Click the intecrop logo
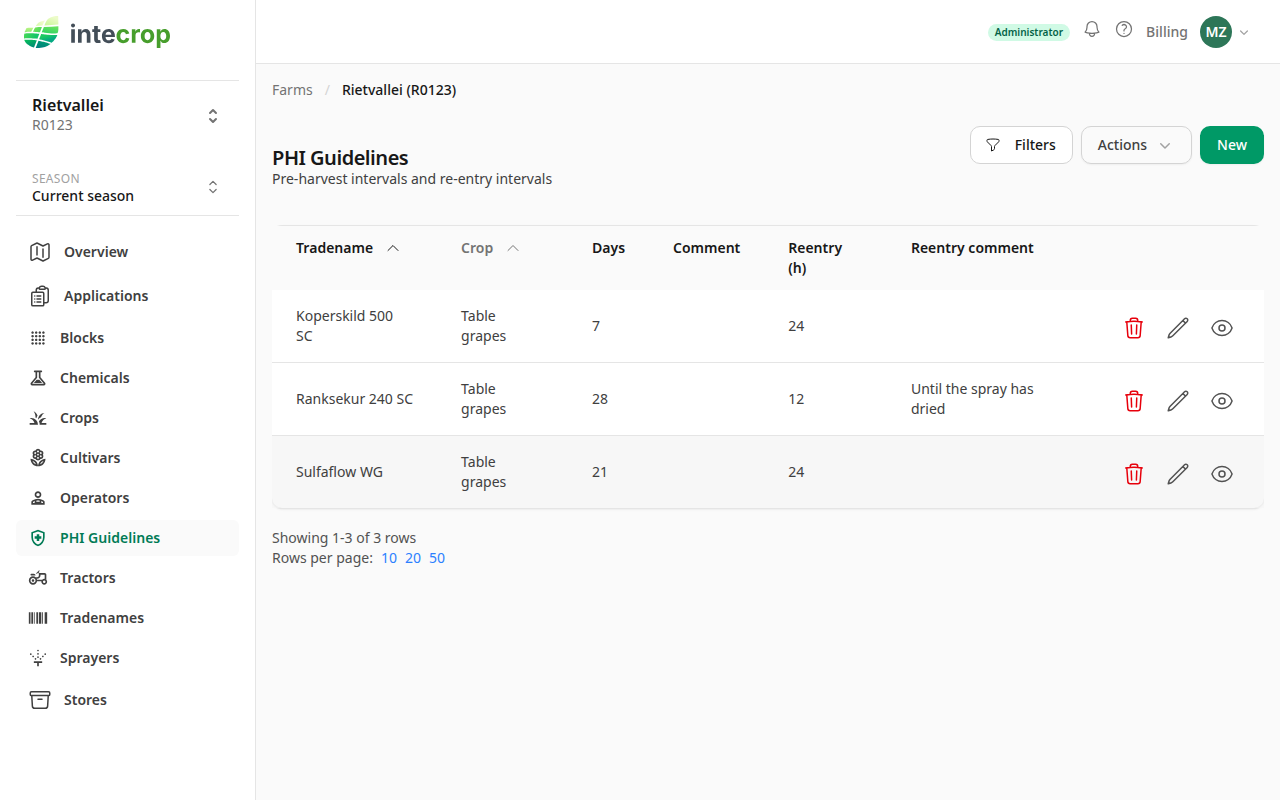The width and height of the screenshot is (1280, 800). (x=97, y=34)
